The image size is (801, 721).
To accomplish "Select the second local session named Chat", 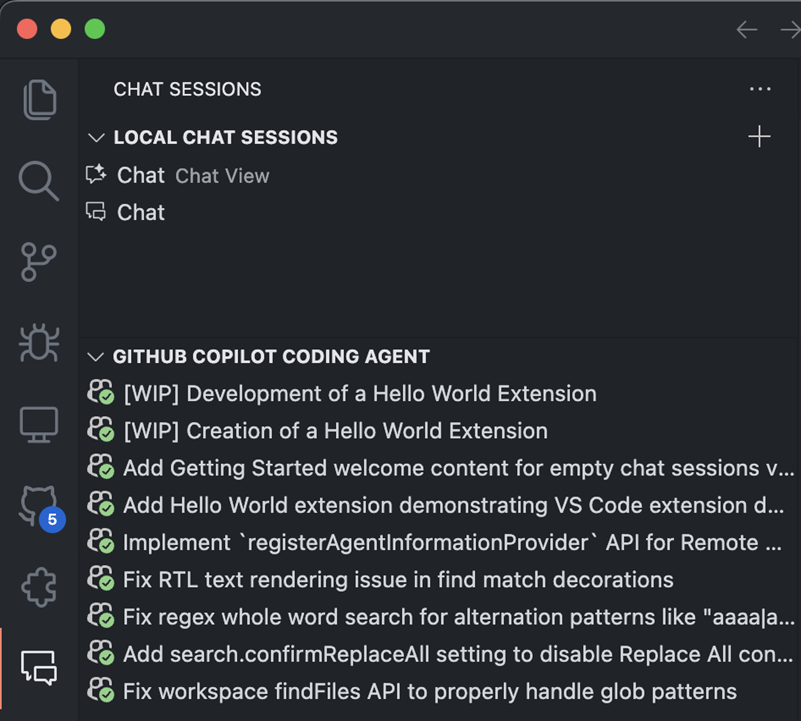I will click(141, 212).
